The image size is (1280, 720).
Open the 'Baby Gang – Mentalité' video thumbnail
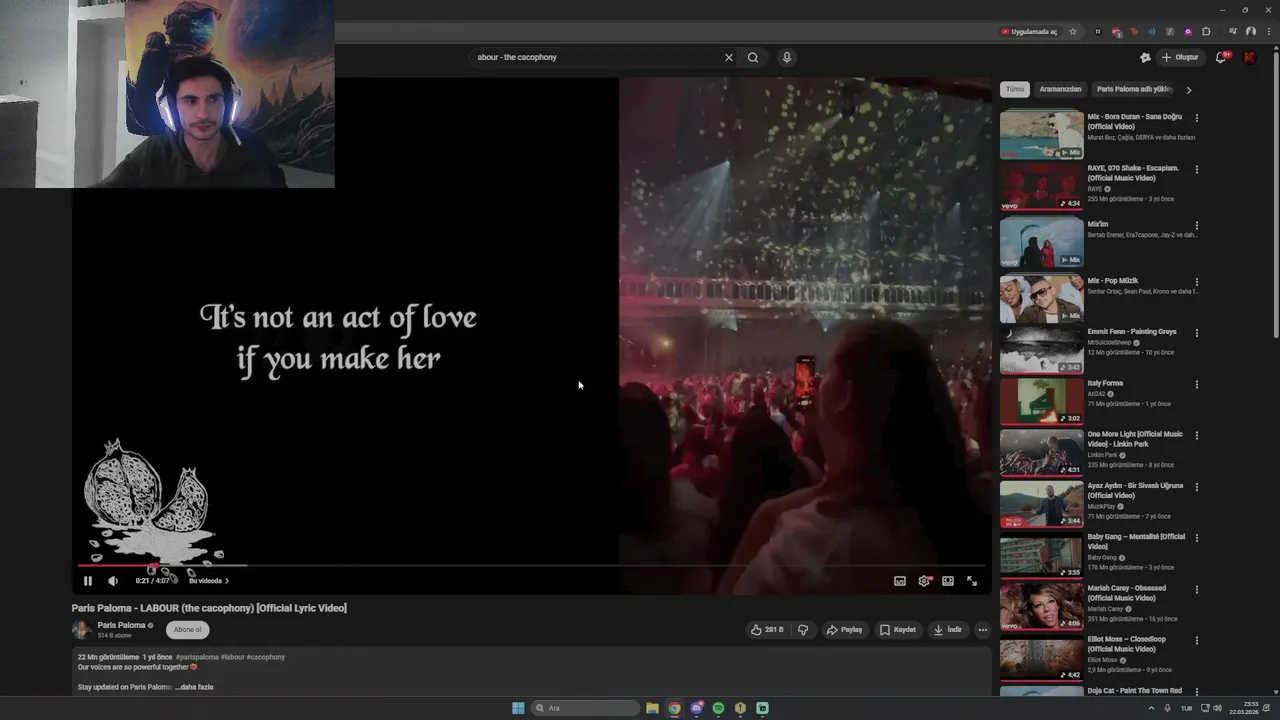click(1041, 556)
